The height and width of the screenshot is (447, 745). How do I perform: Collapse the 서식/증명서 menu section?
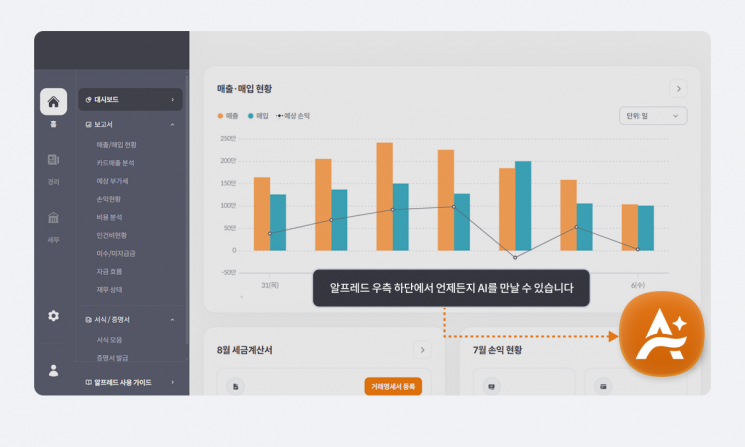coord(172,320)
